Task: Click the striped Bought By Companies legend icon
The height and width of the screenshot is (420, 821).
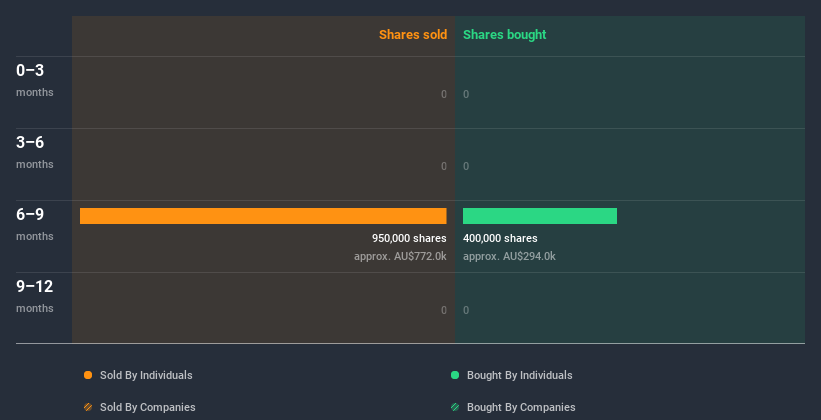Action: point(455,407)
